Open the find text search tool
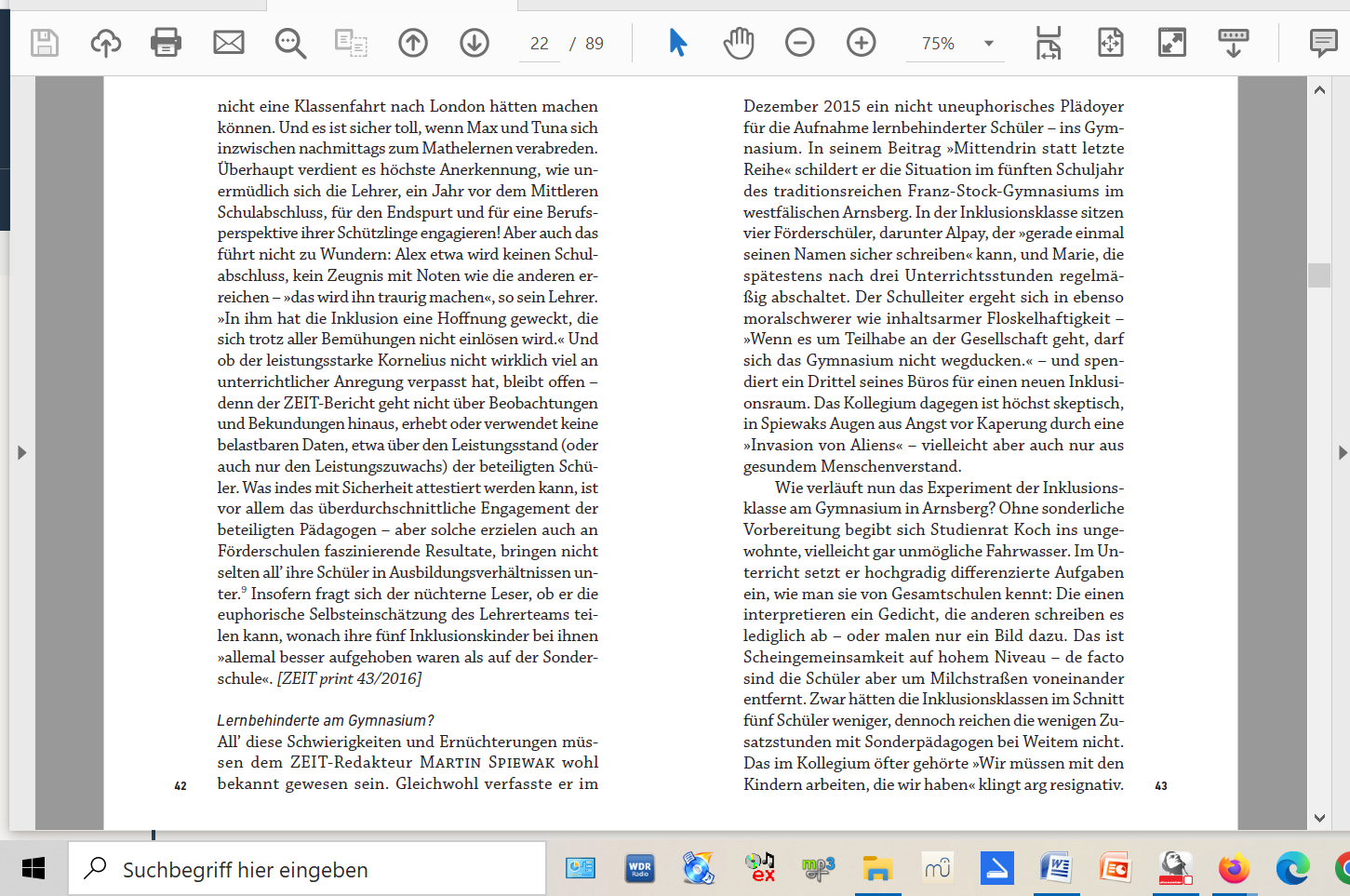 pyautogui.click(x=290, y=43)
